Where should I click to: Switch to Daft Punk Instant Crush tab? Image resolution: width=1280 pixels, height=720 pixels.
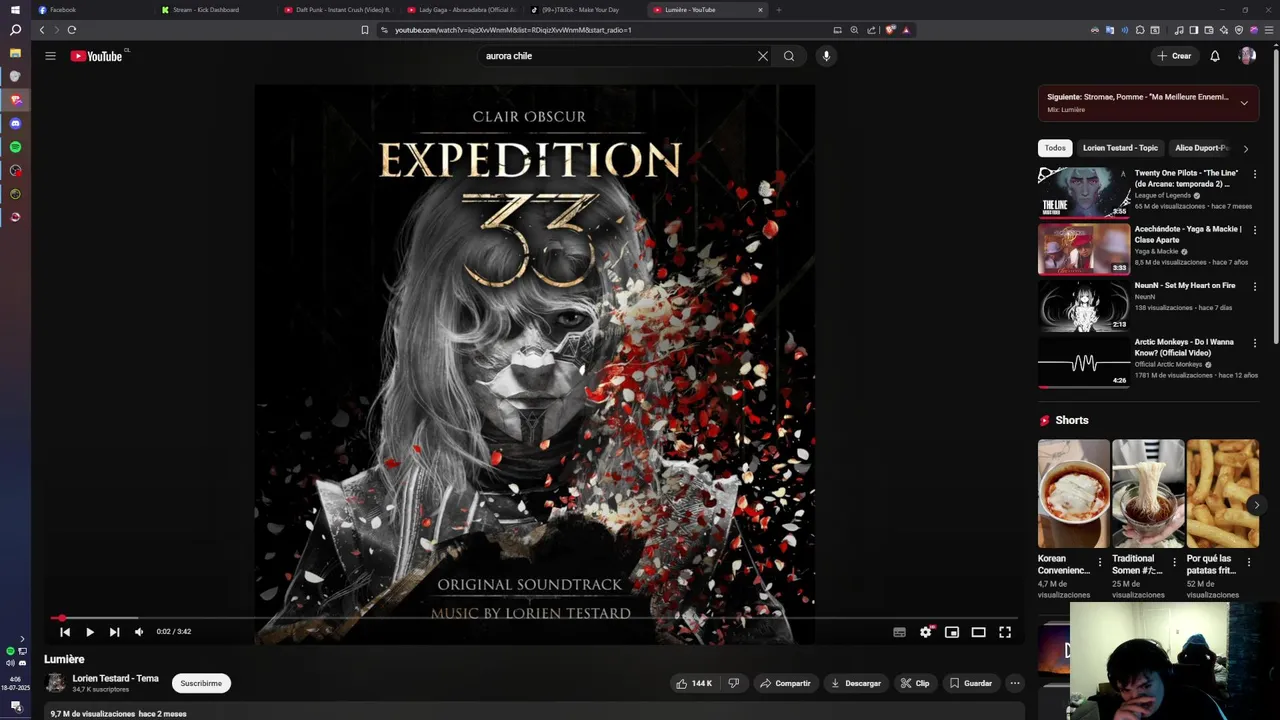tap(338, 10)
